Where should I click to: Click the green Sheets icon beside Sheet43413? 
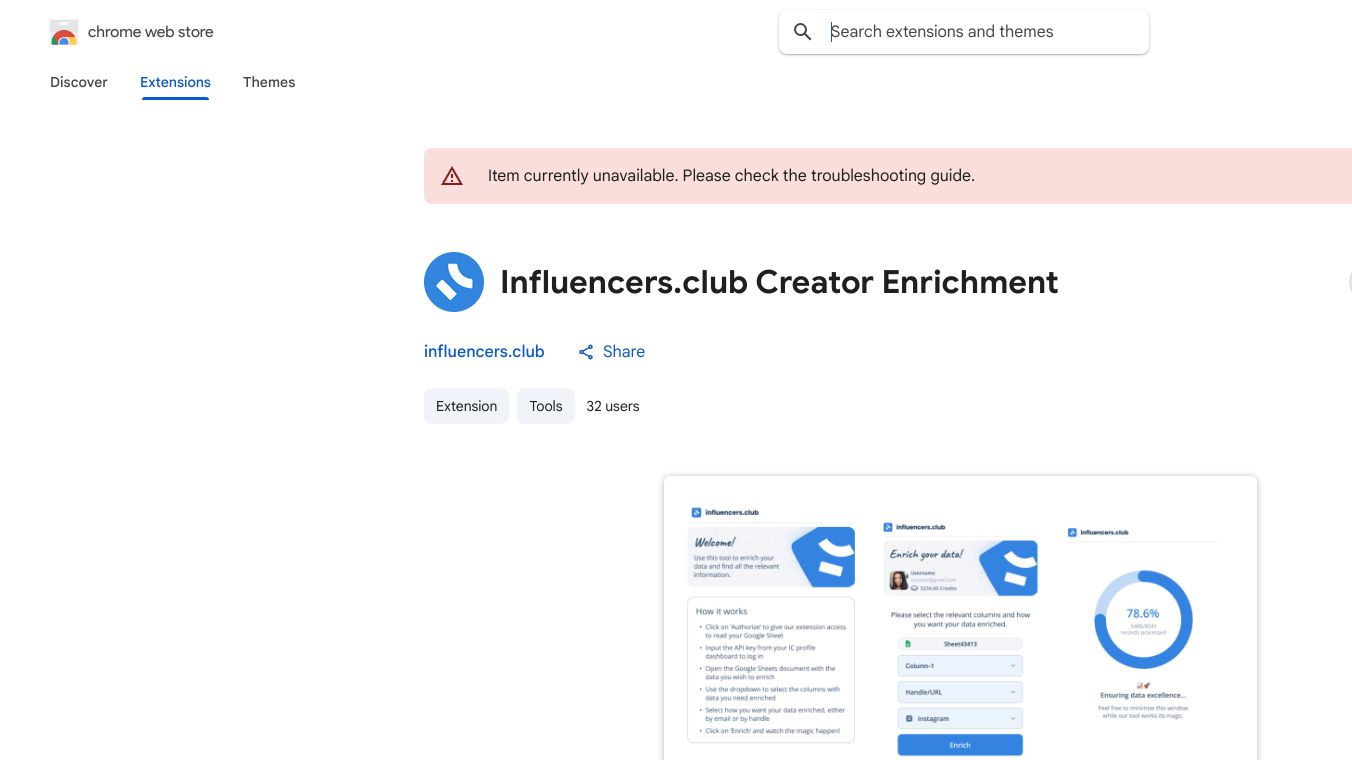point(908,644)
